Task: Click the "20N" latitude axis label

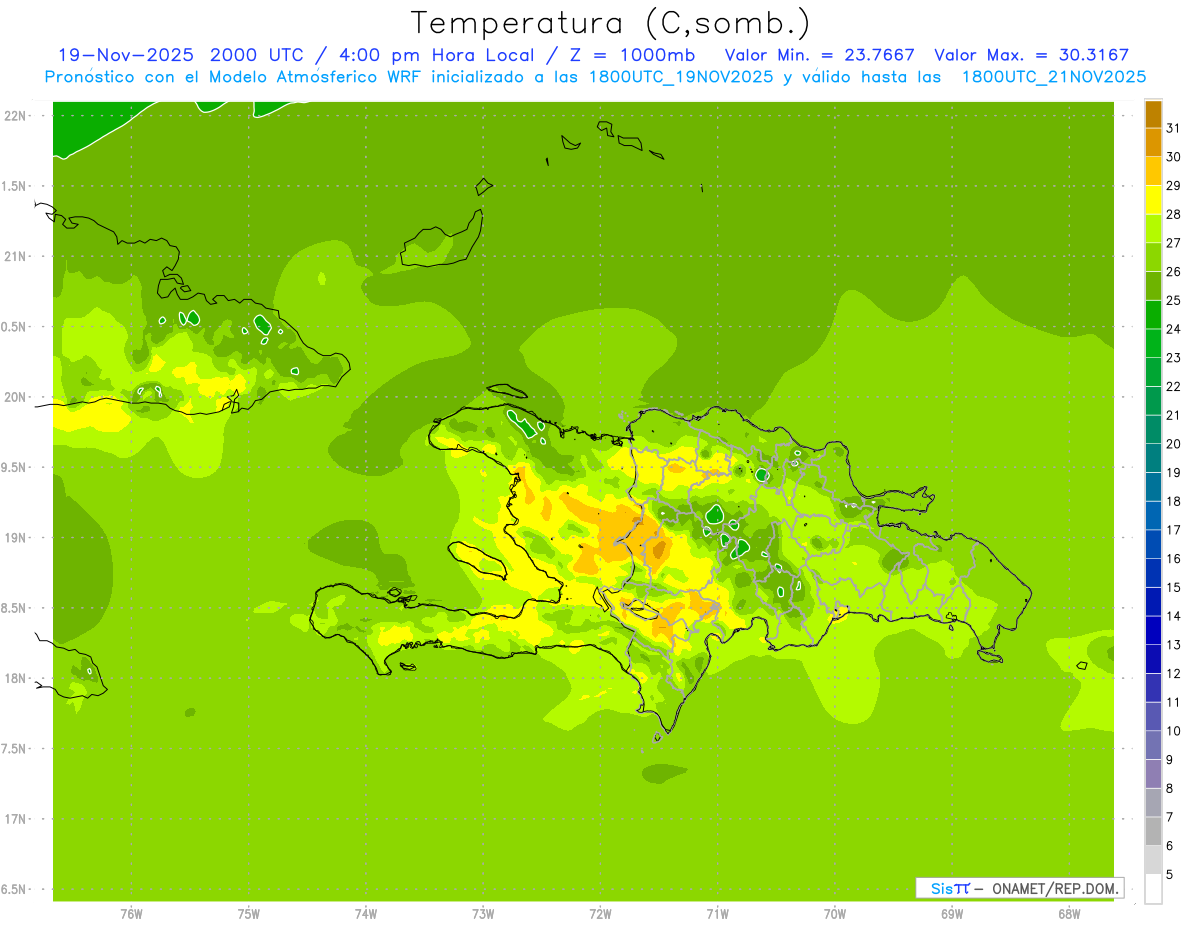Action: [16, 397]
